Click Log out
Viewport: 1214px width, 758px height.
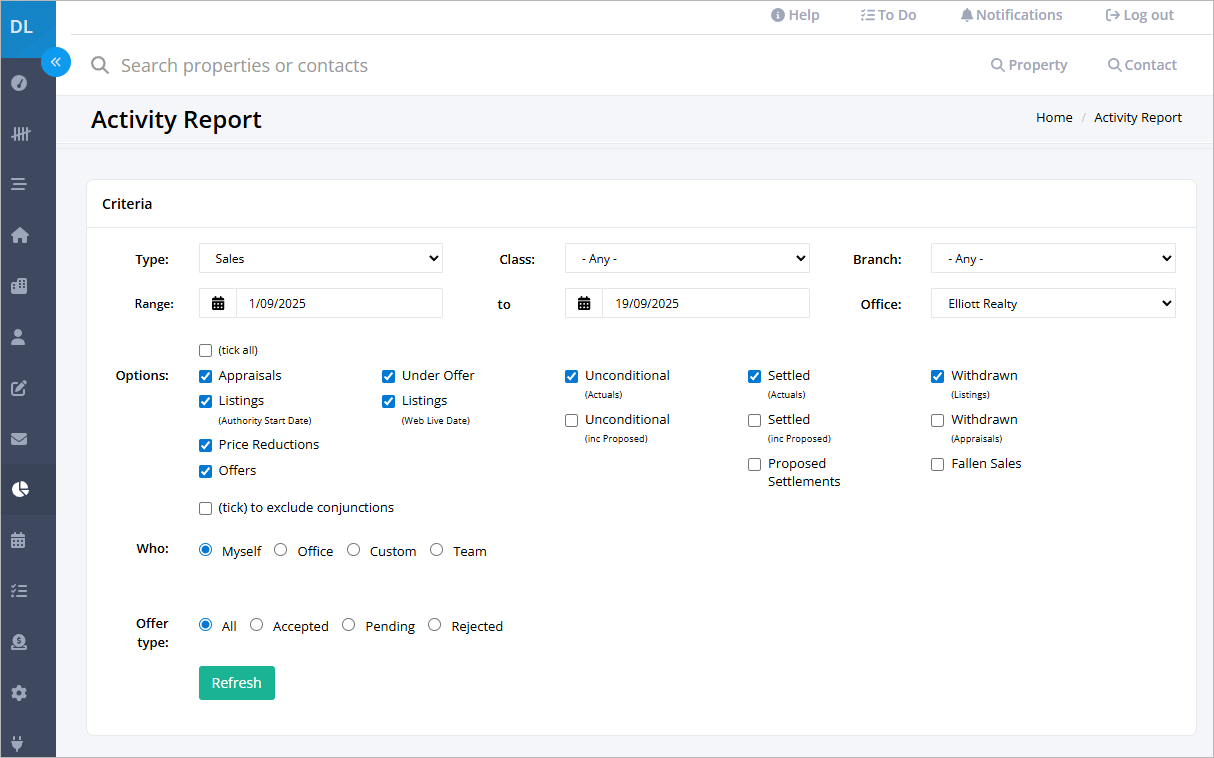pyautogui.click(x=1139, y=15)
